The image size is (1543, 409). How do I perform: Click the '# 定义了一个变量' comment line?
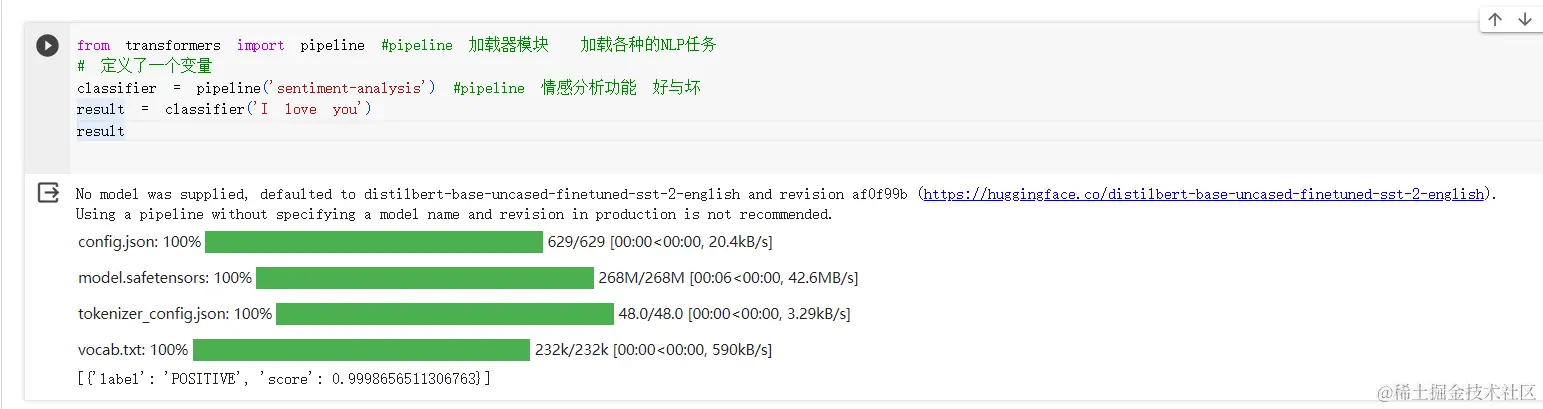point(145,66)
